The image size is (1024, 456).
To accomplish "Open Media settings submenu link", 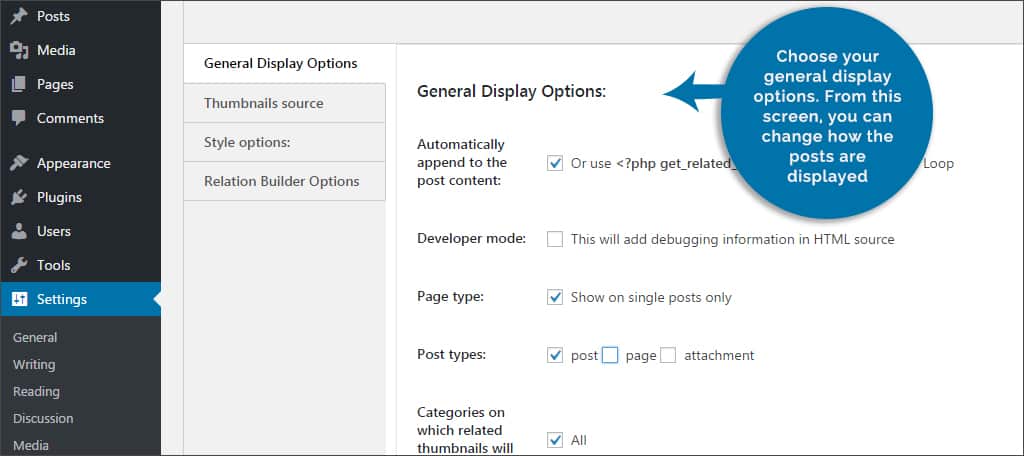I will [x=31, y=446].
